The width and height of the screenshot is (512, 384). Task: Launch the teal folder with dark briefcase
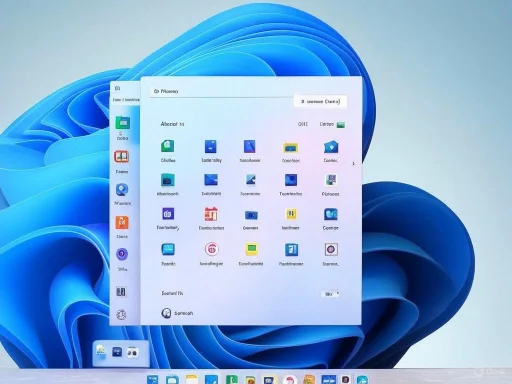(x=168, y=180)
